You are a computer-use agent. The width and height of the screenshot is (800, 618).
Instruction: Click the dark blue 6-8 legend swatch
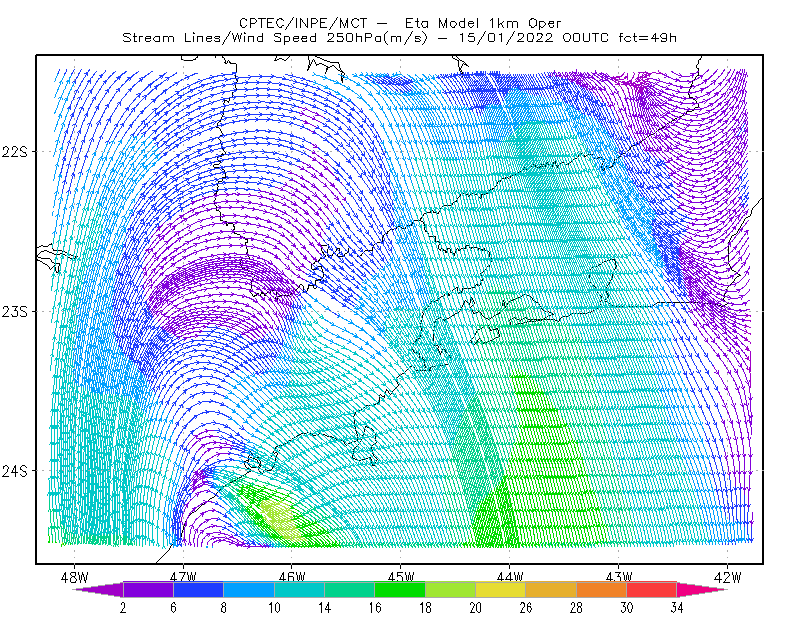coord(198,589)
